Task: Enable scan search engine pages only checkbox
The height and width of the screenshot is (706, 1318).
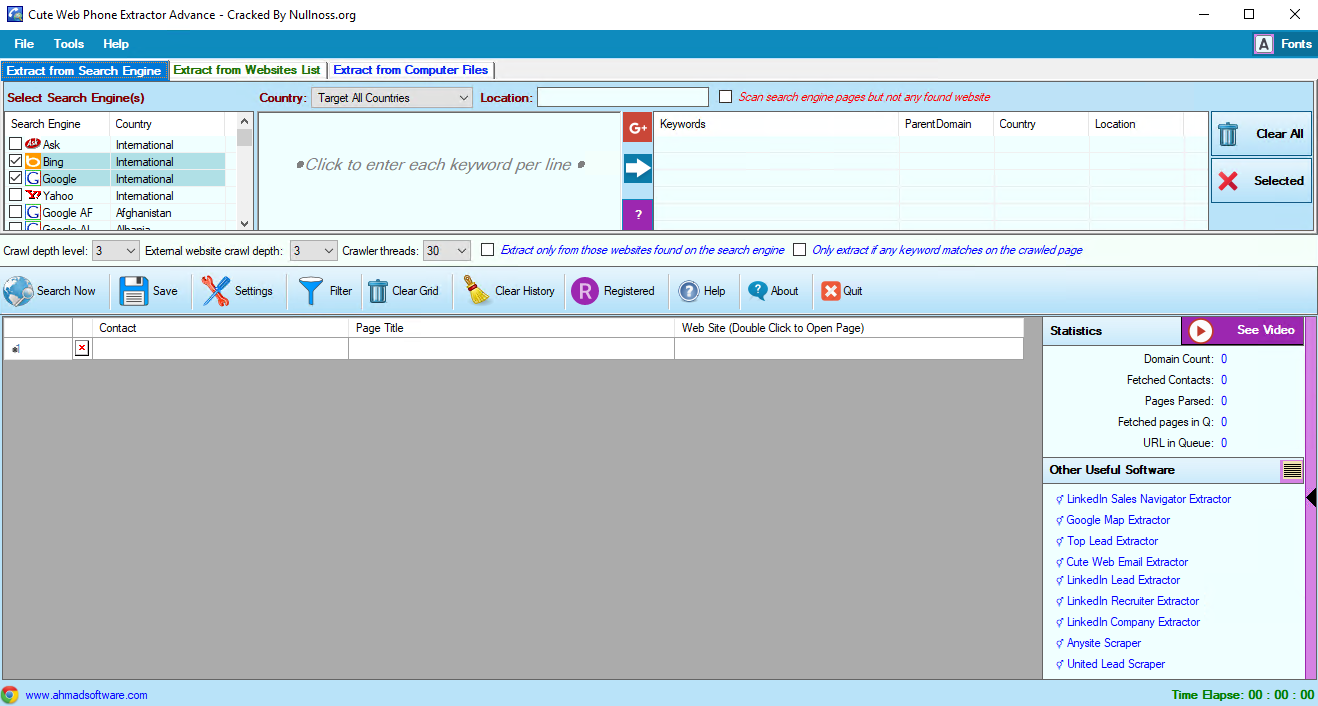Action: click(727, 97)
